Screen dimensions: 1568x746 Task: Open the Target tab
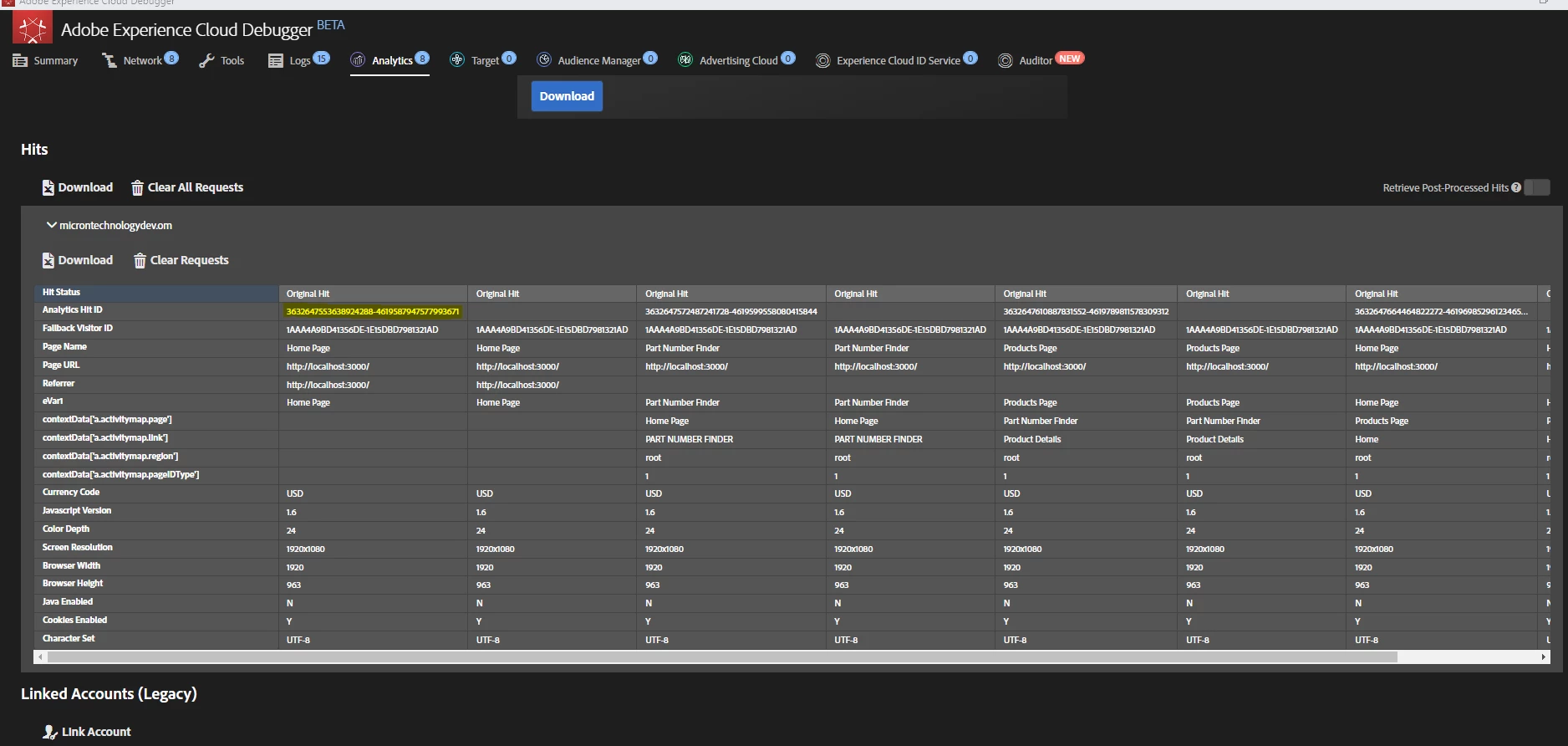click(x=483, y=60)
